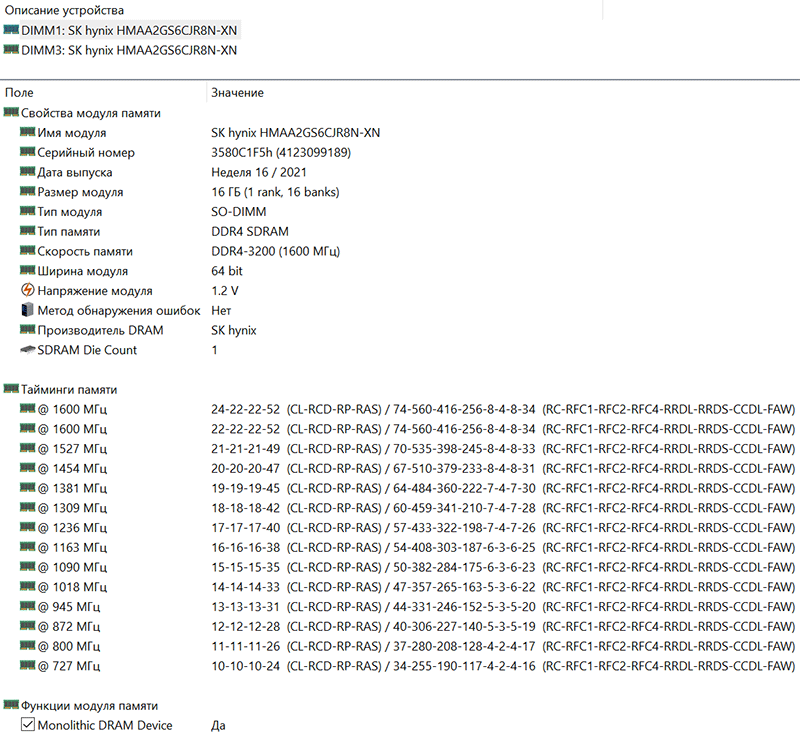Click icon beside Тип модуля

tap(27, 211)
